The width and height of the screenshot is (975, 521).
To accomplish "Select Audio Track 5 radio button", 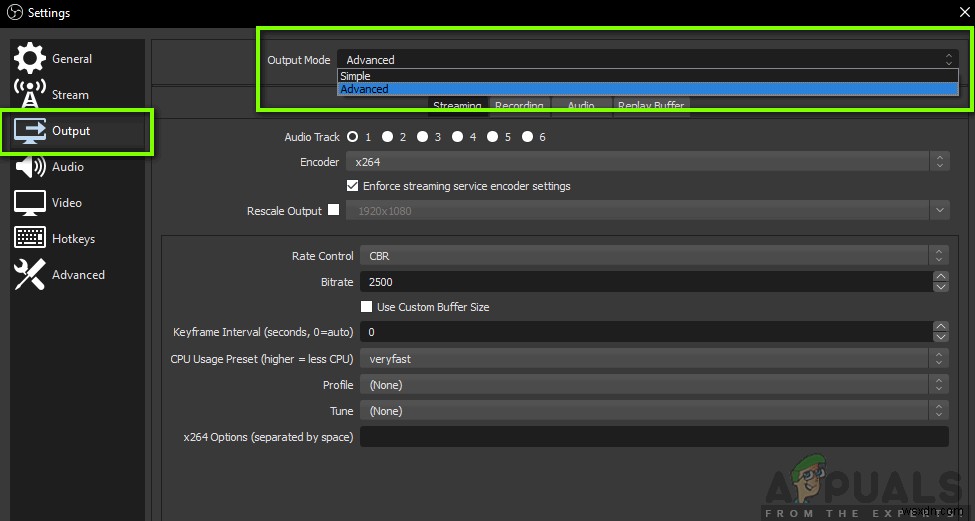I will [x=492, y=136].
